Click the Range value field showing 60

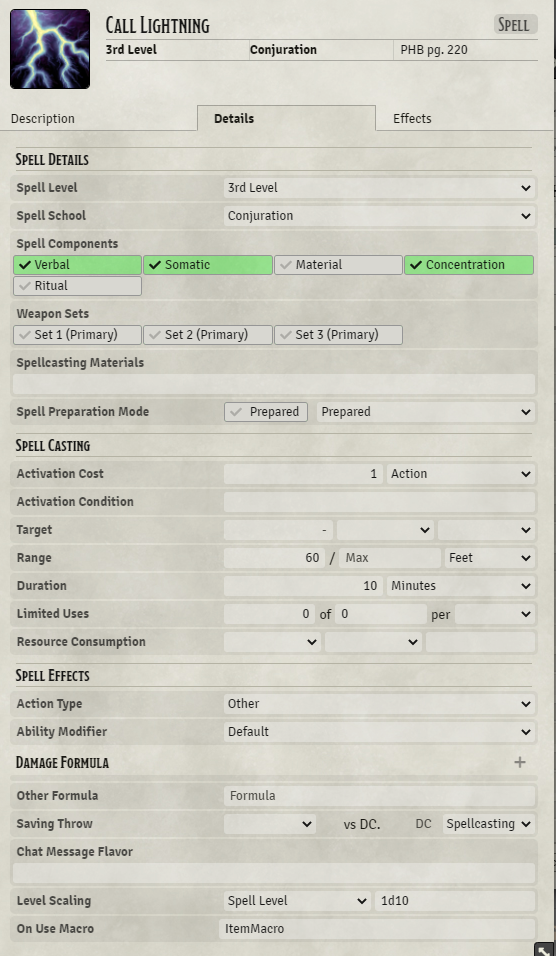274,558
